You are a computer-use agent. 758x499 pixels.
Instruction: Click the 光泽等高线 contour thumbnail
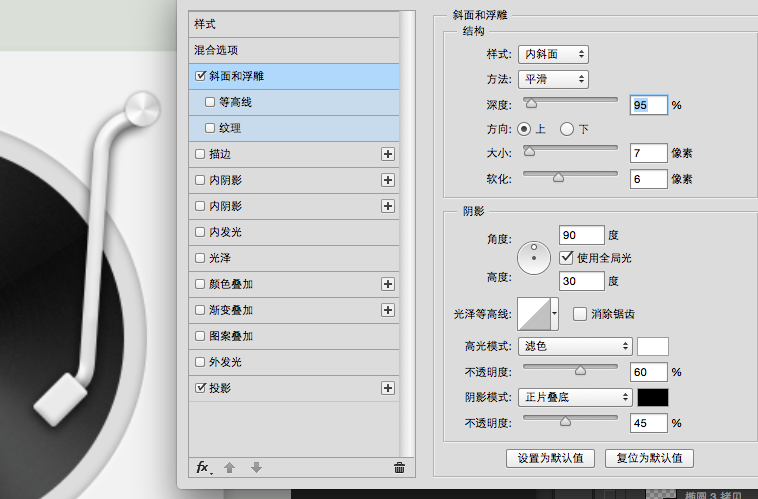click(x=534, y=314)
